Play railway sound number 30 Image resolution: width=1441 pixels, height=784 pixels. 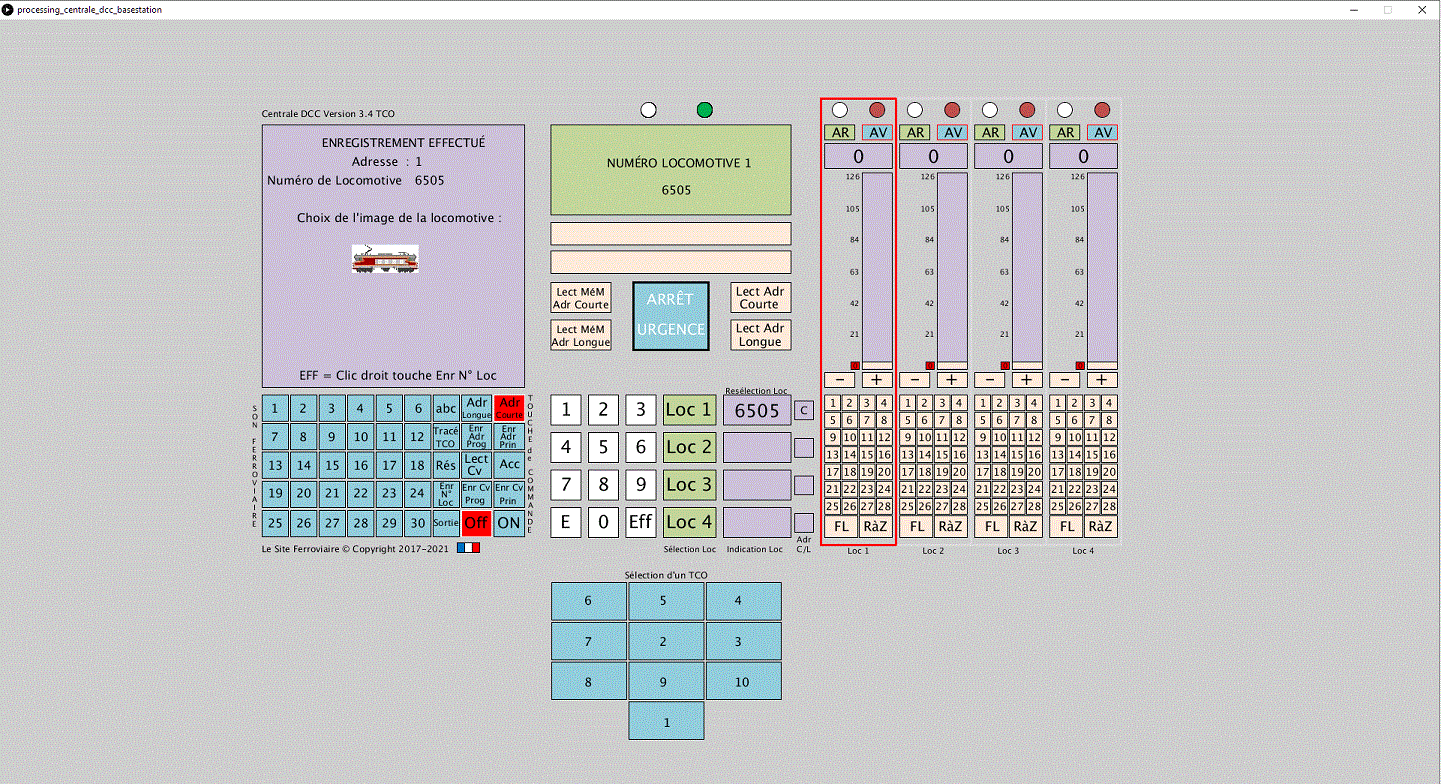[417, 522]
